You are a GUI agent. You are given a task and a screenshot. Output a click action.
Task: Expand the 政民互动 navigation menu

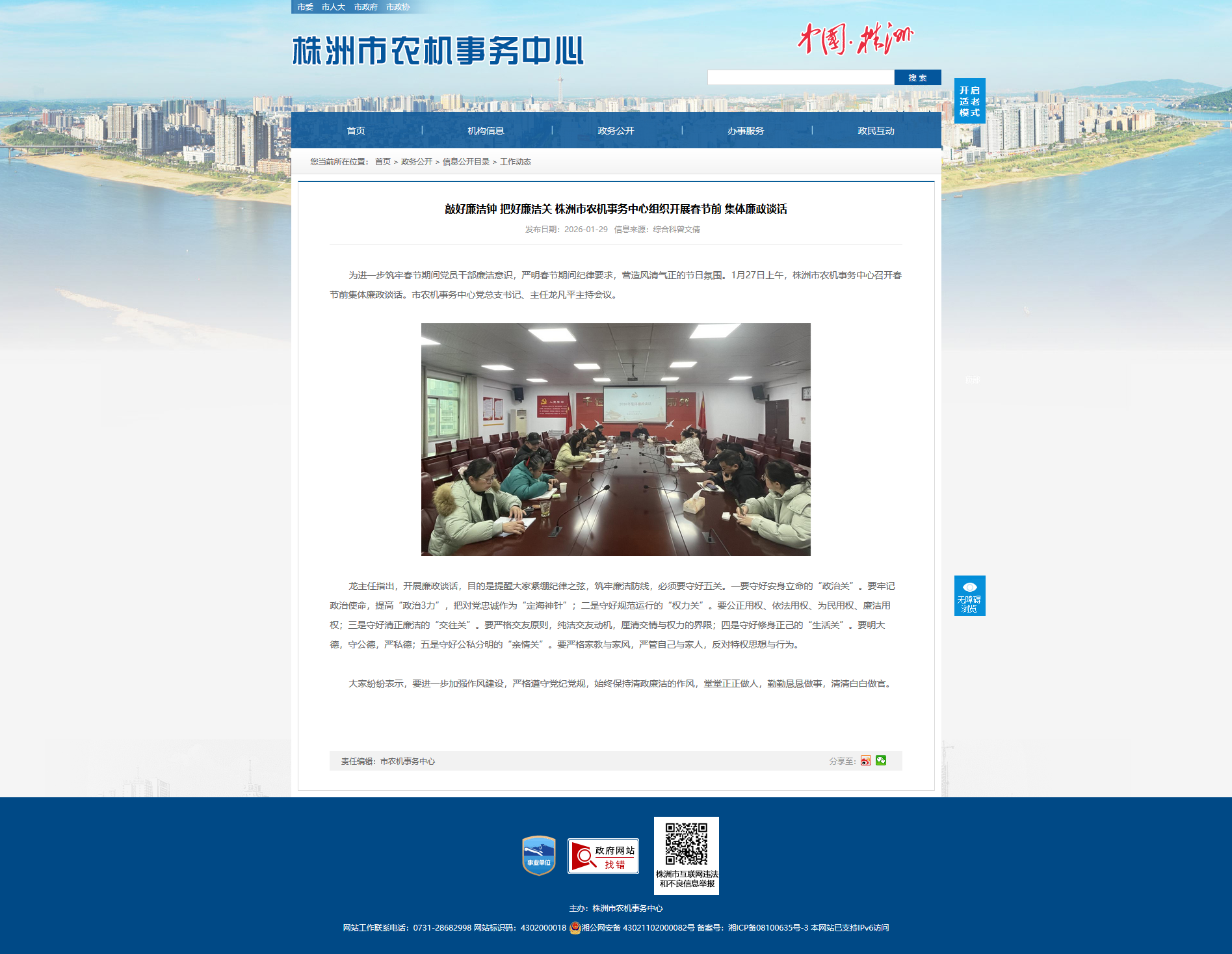876,131
